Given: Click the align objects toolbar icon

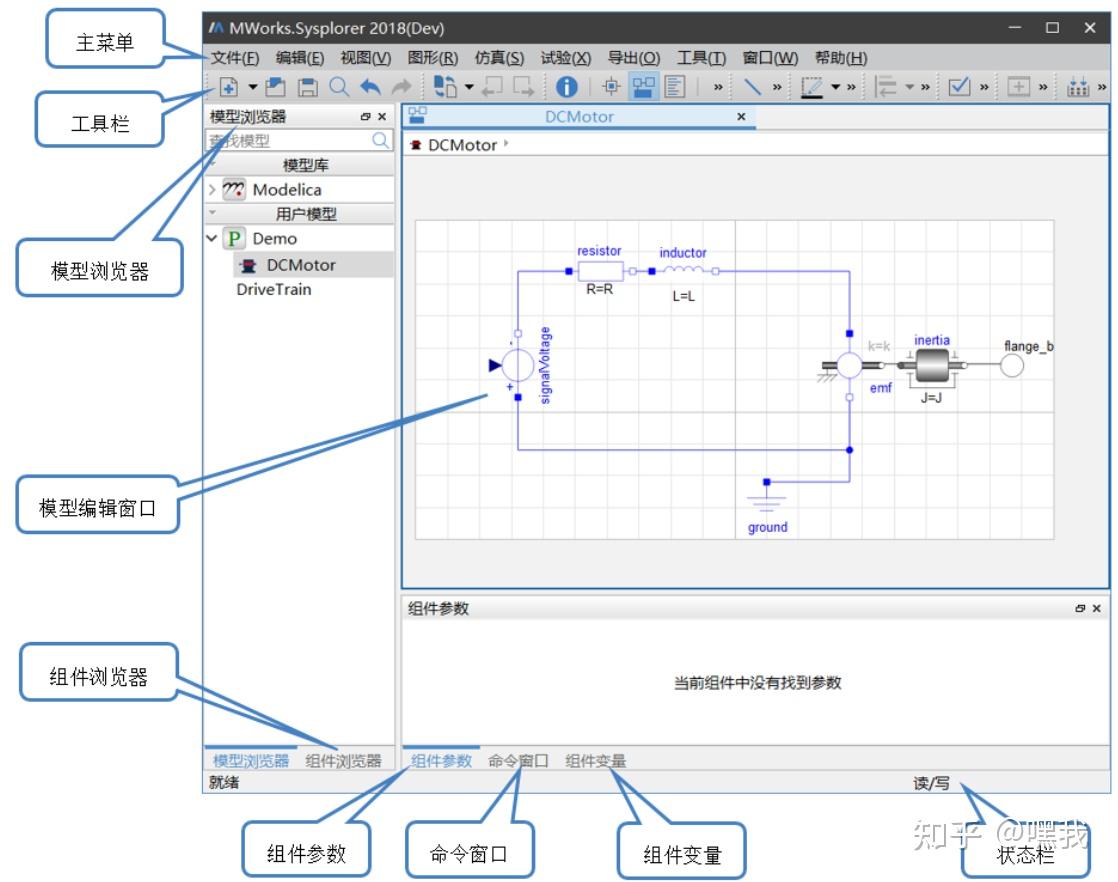Looking at the screenshot, I should click(886, 87).
